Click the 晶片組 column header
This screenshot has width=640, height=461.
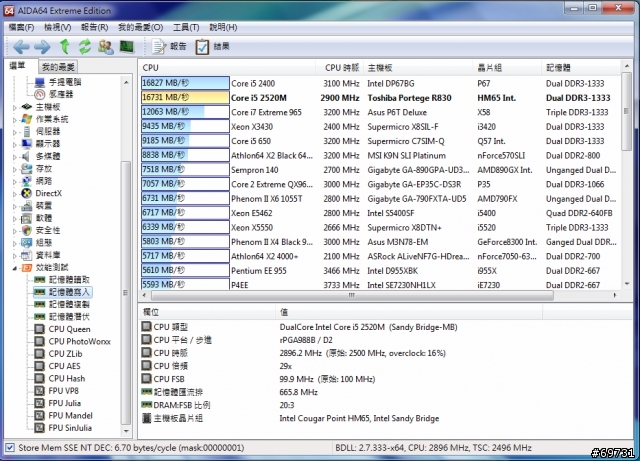[508, 68]
